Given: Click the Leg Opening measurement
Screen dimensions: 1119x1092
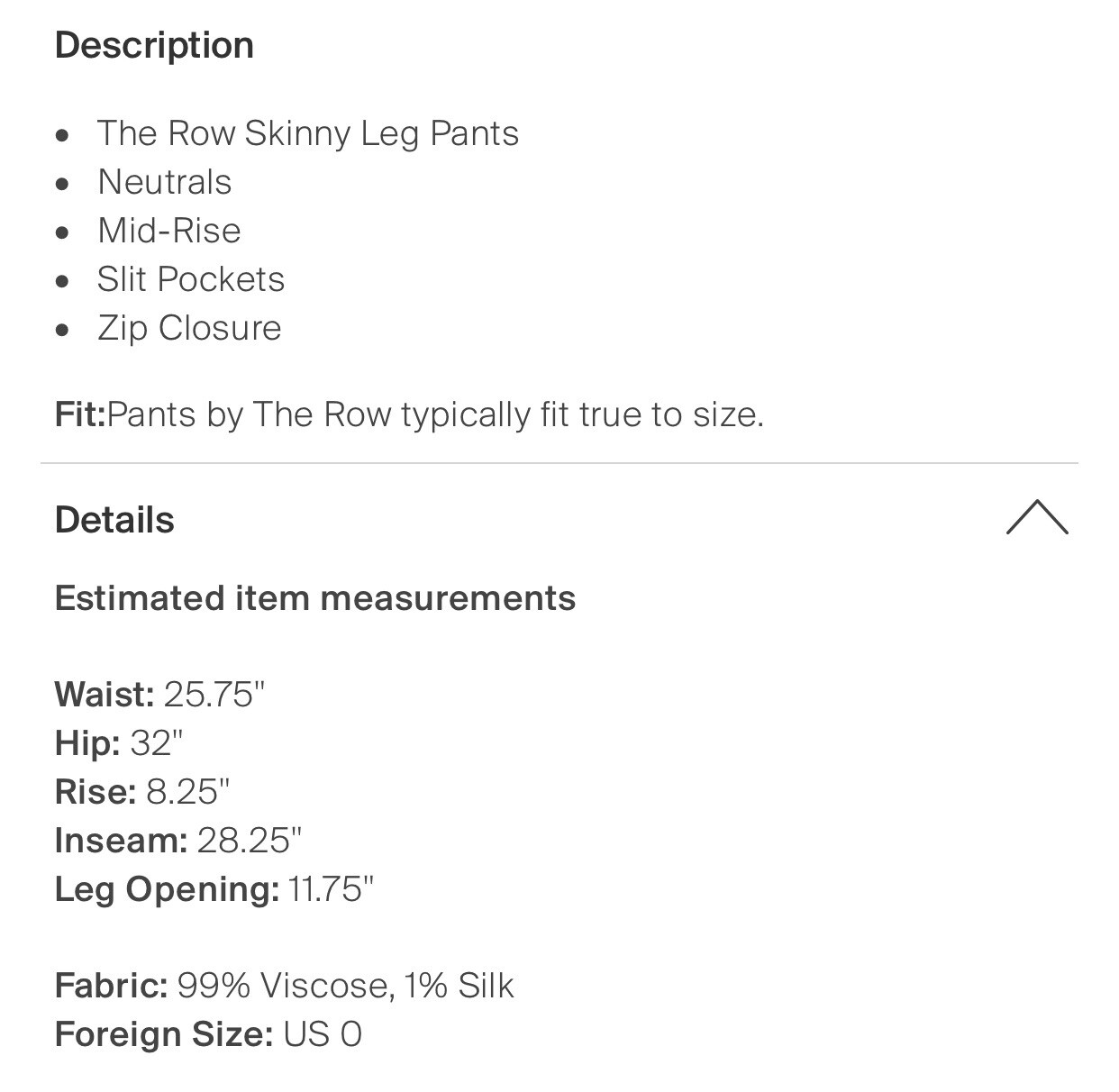Looking at the screenshot, I should (x=216, y=888).
